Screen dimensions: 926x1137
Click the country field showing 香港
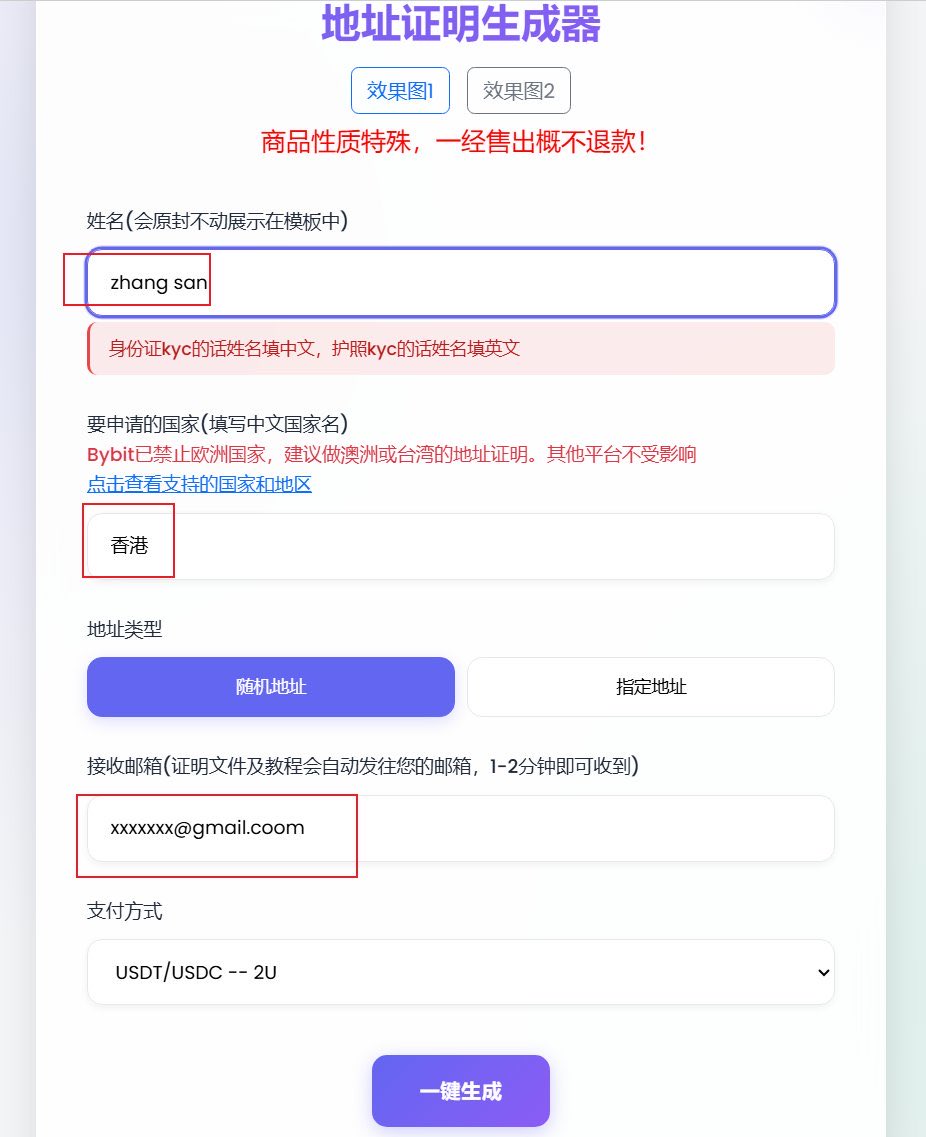461,546
